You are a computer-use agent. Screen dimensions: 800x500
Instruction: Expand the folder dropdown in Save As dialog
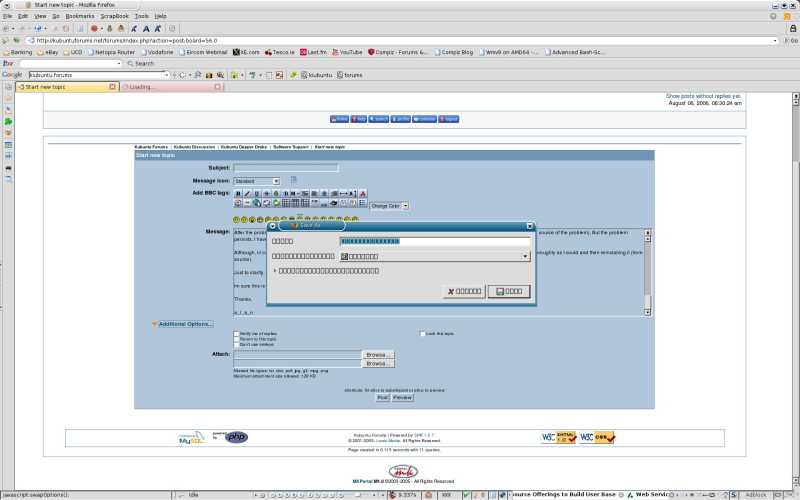pos(525,256)
